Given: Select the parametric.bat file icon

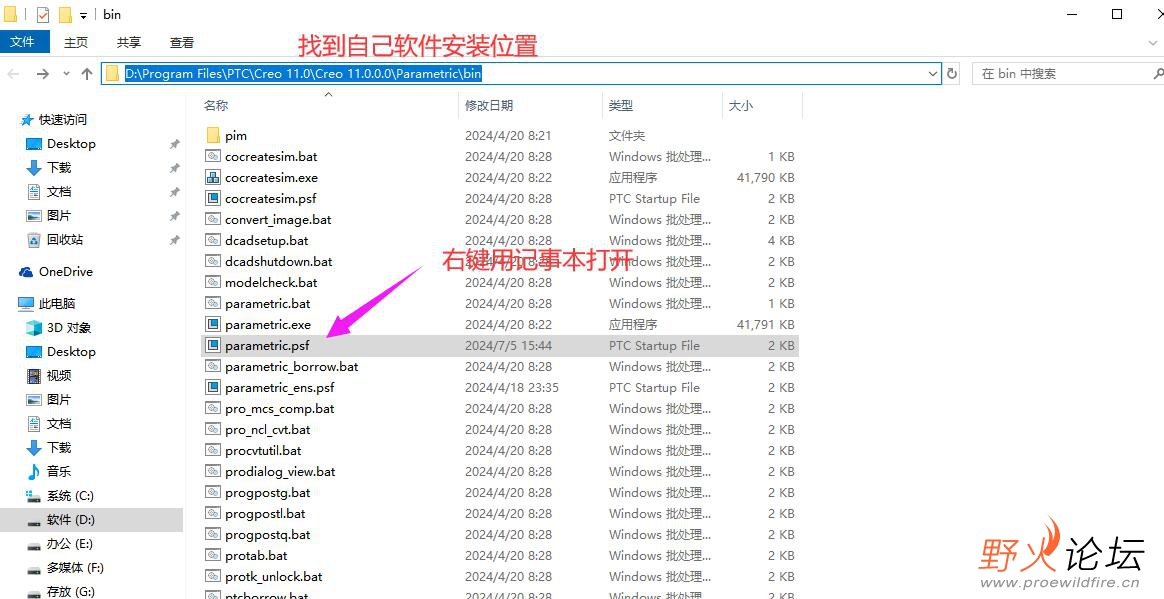Looking at the screenshot, I should click(213, 304).
